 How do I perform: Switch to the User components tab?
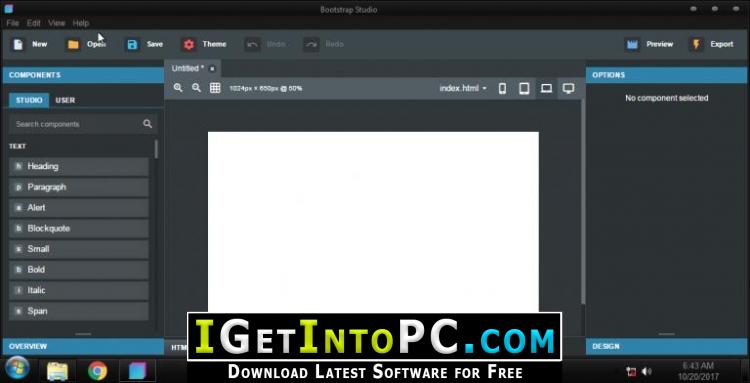coord(65,100)
